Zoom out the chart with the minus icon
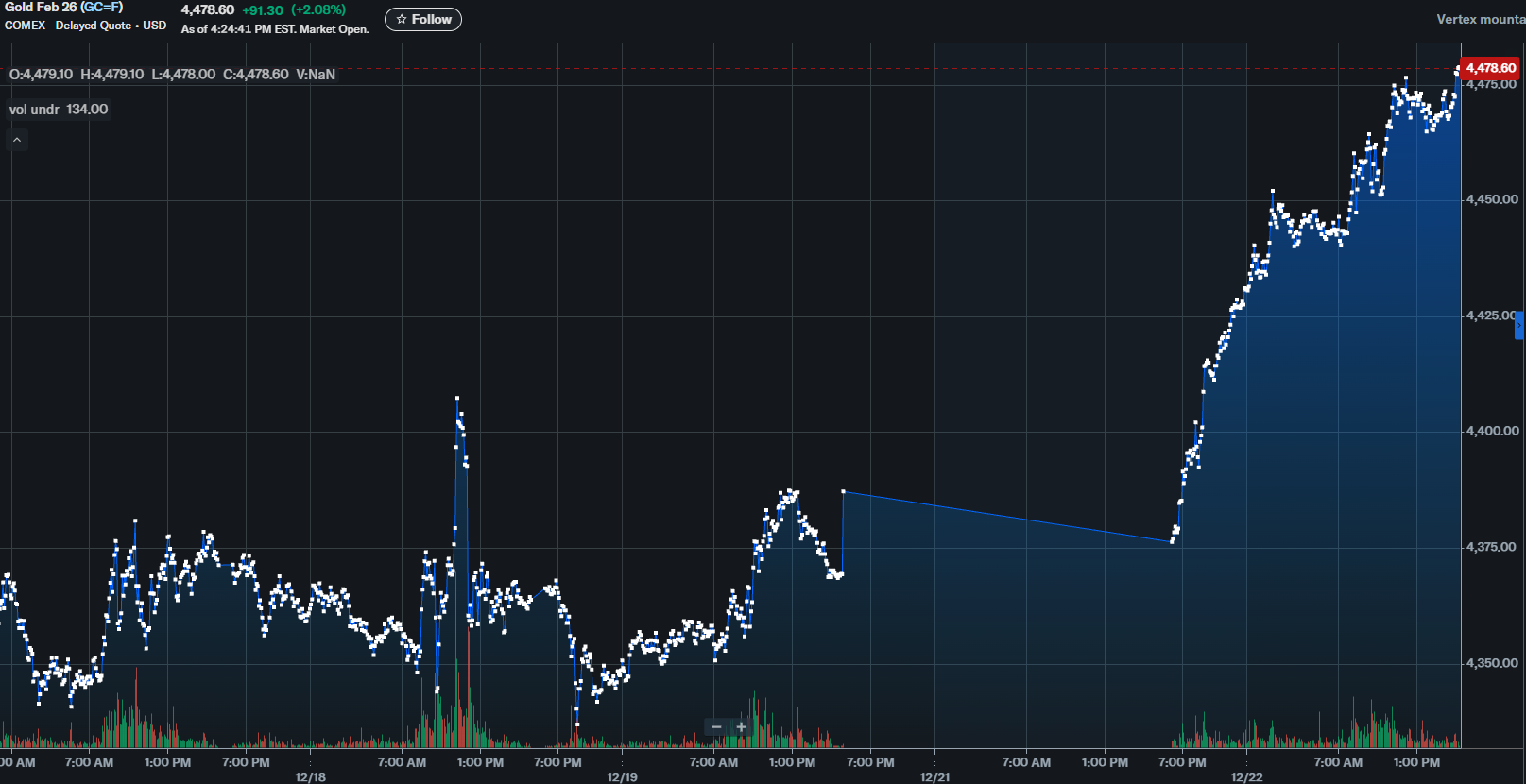The image size is (1526, 784). (x=716, y=726)
